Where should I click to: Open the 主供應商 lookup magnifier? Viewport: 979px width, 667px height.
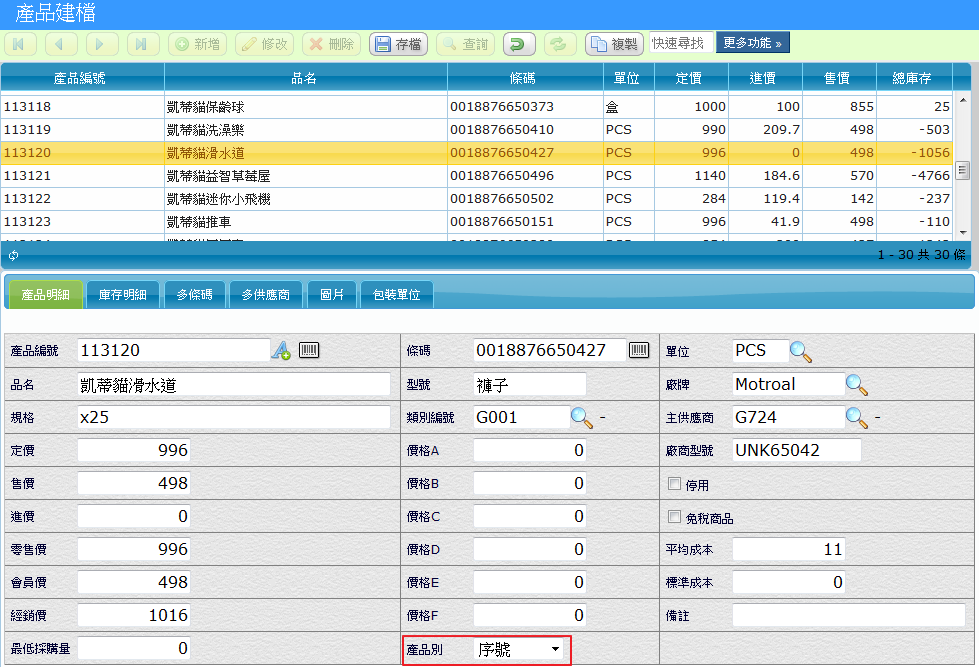click(x=857, y=418)
